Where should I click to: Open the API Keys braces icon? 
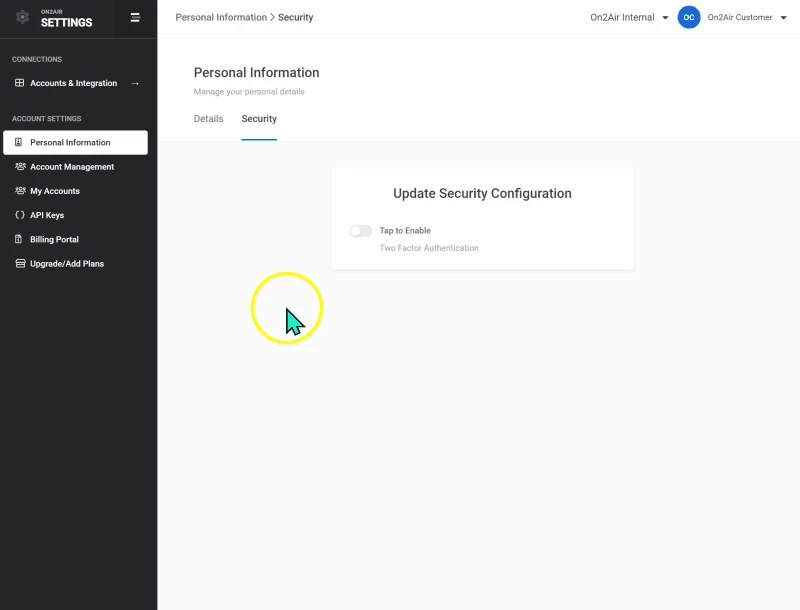pos(19,215)
